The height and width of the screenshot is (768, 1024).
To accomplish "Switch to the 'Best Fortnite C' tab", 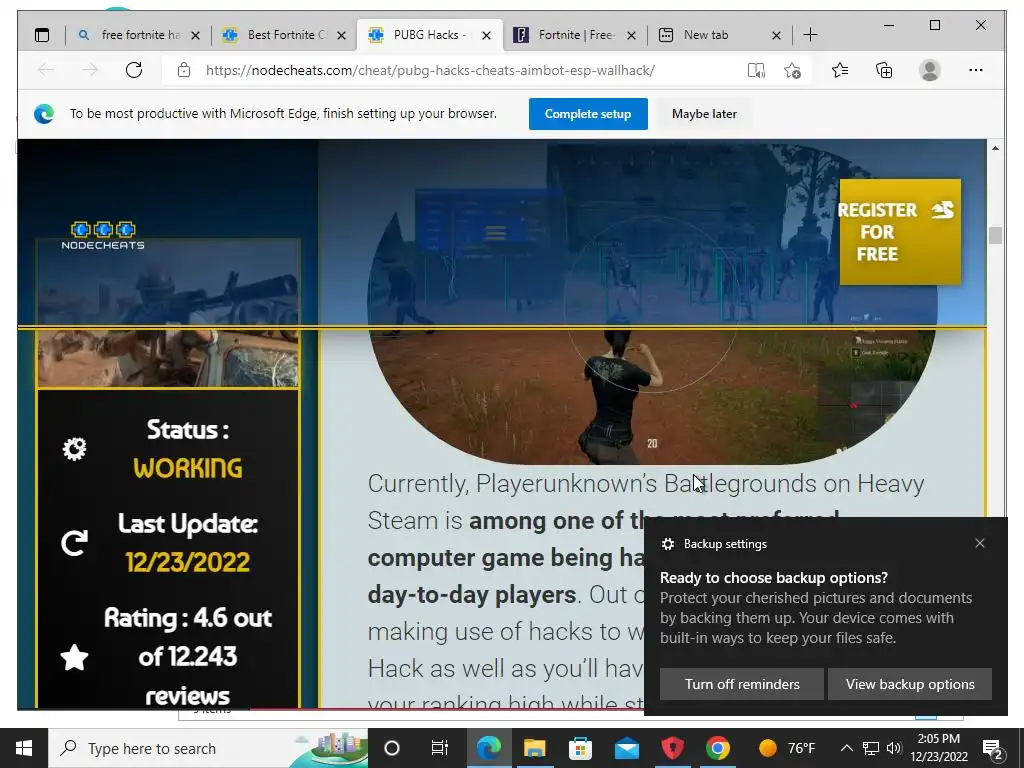I will pyautogui.click(x=284, y=35).
